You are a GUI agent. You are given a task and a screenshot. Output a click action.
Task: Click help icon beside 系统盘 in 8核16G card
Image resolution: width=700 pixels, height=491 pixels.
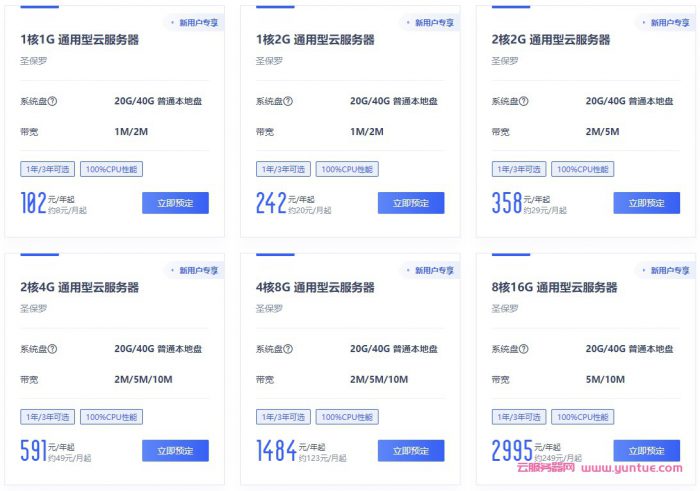pos(524,349)
